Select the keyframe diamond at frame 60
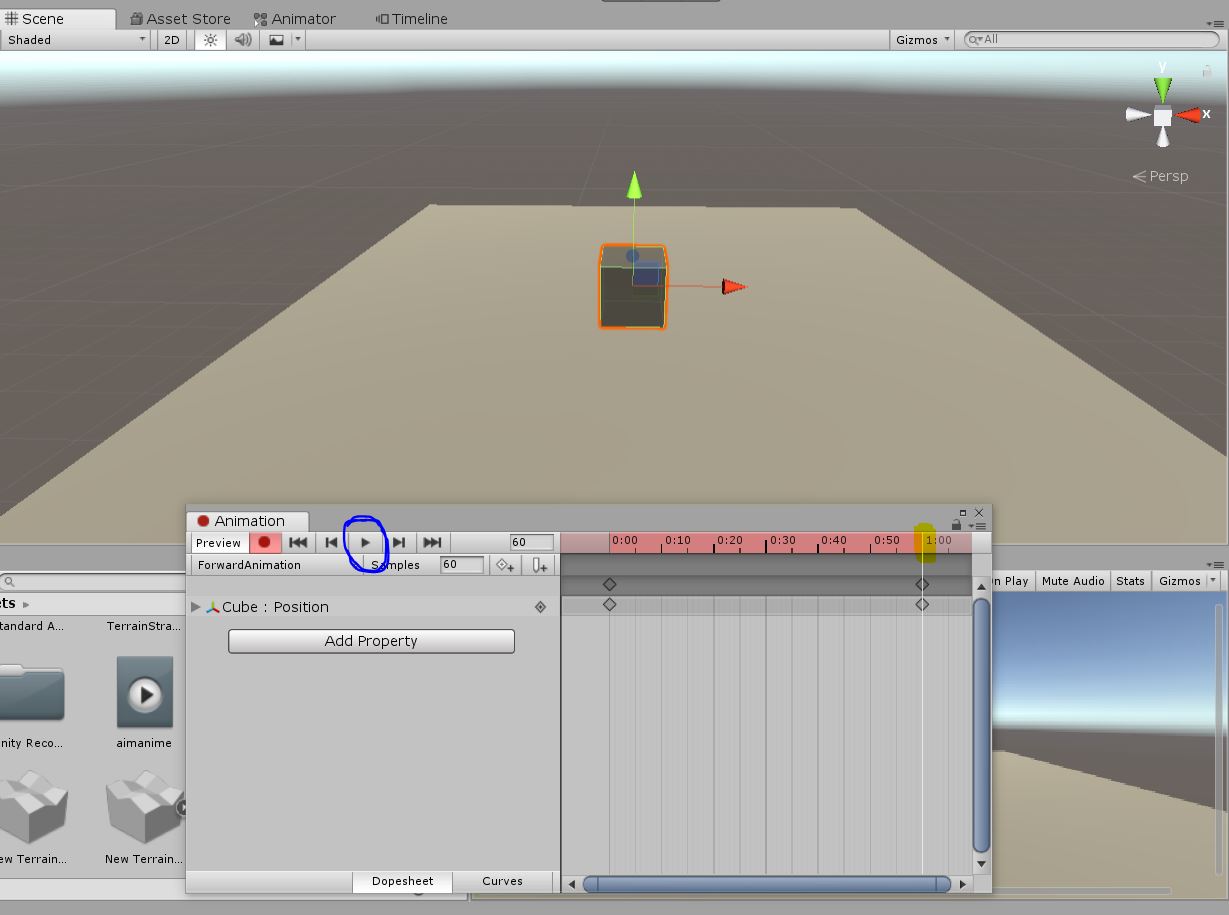The height and width of the screenshot is (915, 1229). 922,604
